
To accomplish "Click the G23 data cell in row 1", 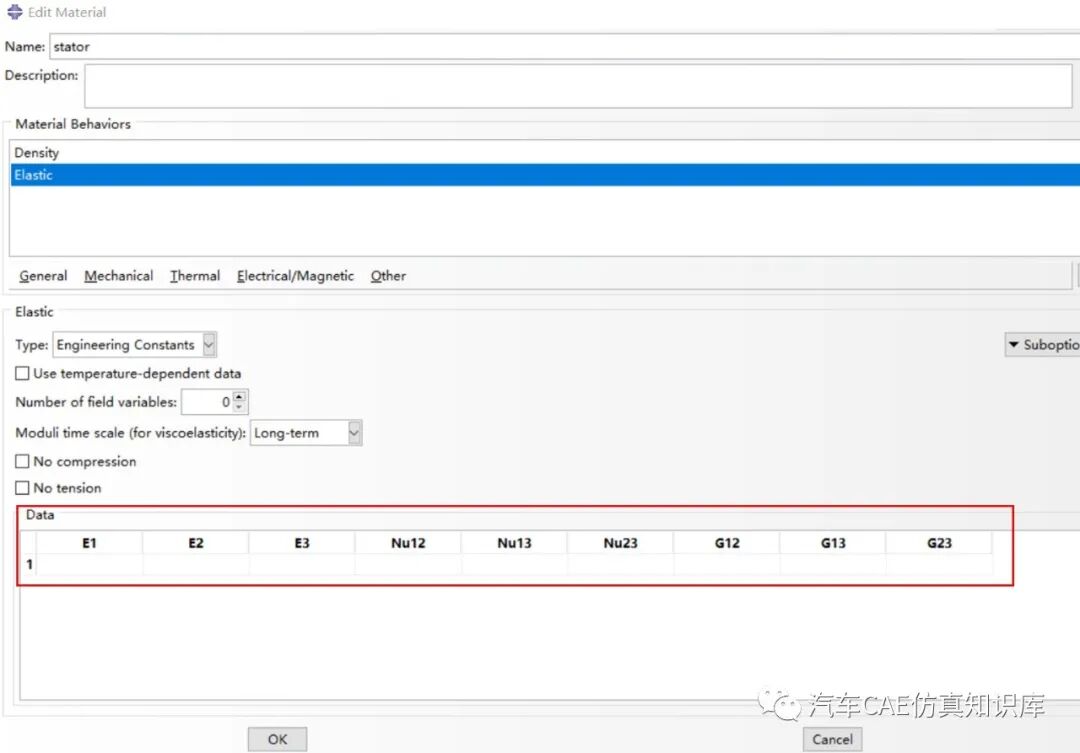I will pyautogui.click(x=939, y=564).
